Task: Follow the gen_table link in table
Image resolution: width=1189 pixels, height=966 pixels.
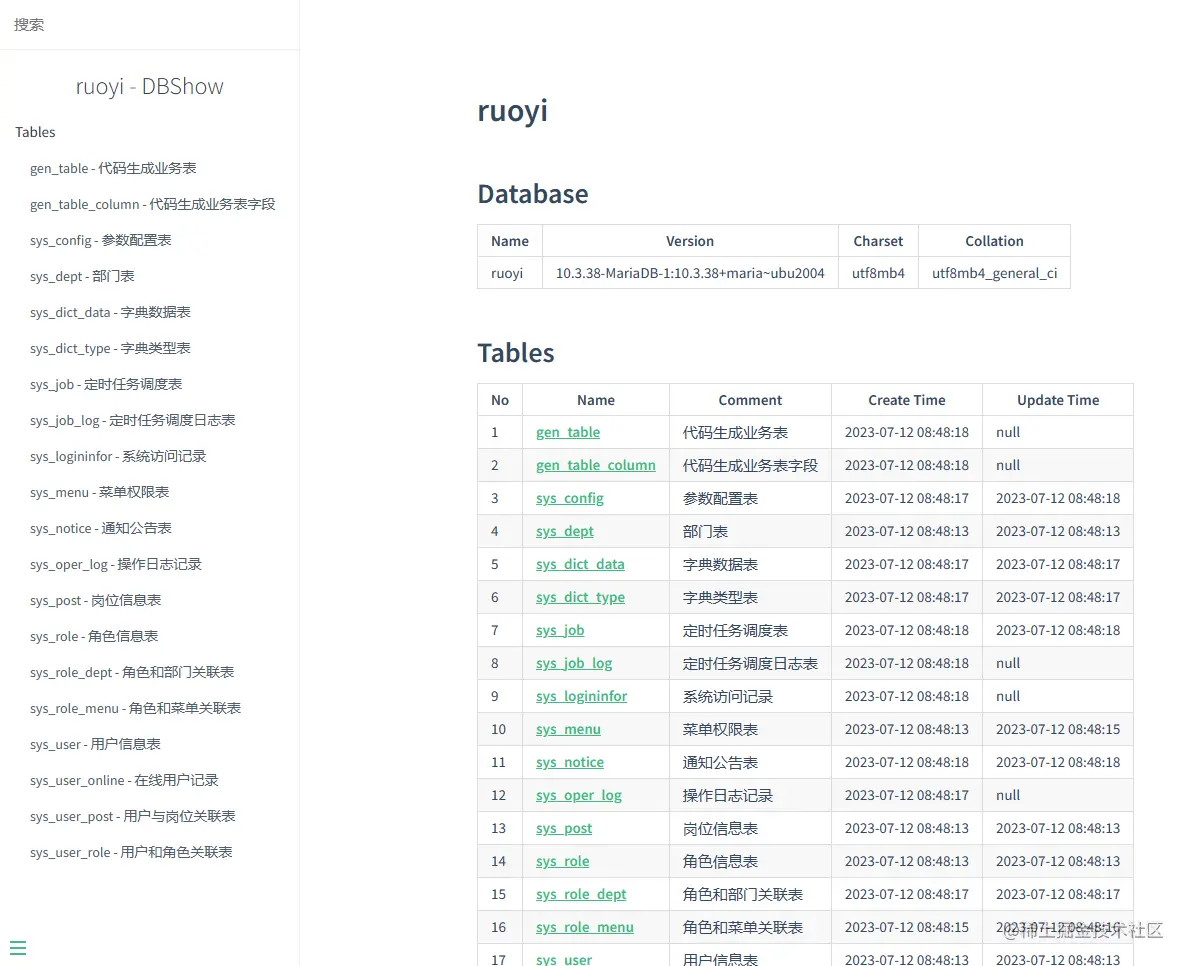Action: (x=567, y=432)
